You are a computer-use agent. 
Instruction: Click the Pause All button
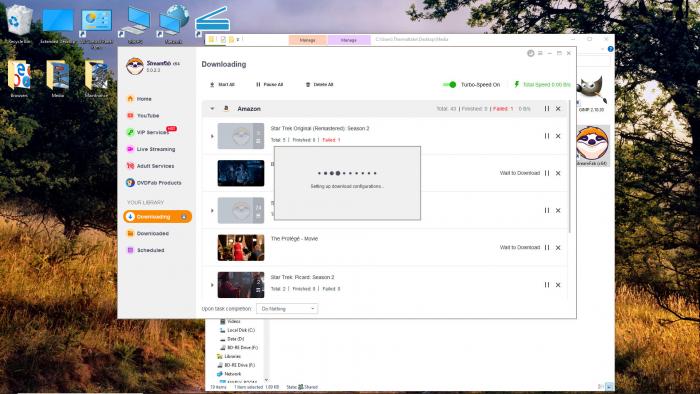pos(269,84)
